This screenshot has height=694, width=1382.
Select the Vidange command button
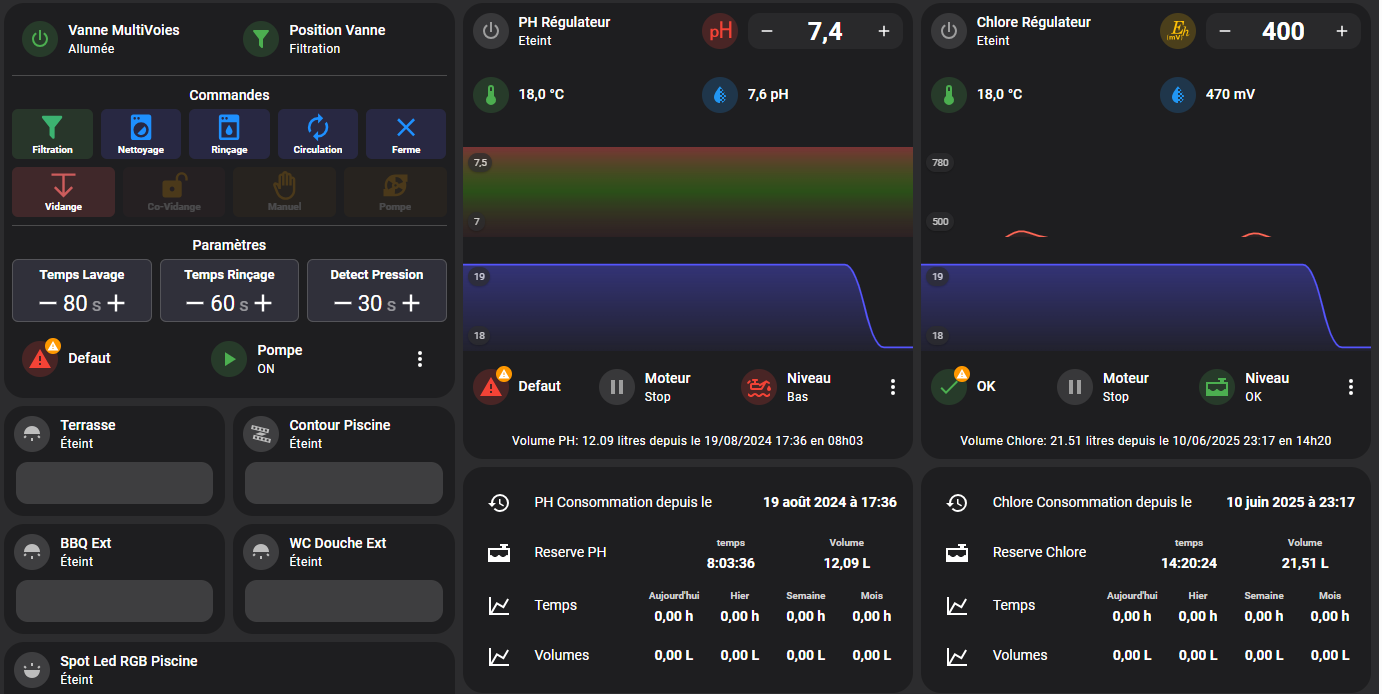click(x=63, y=192)
